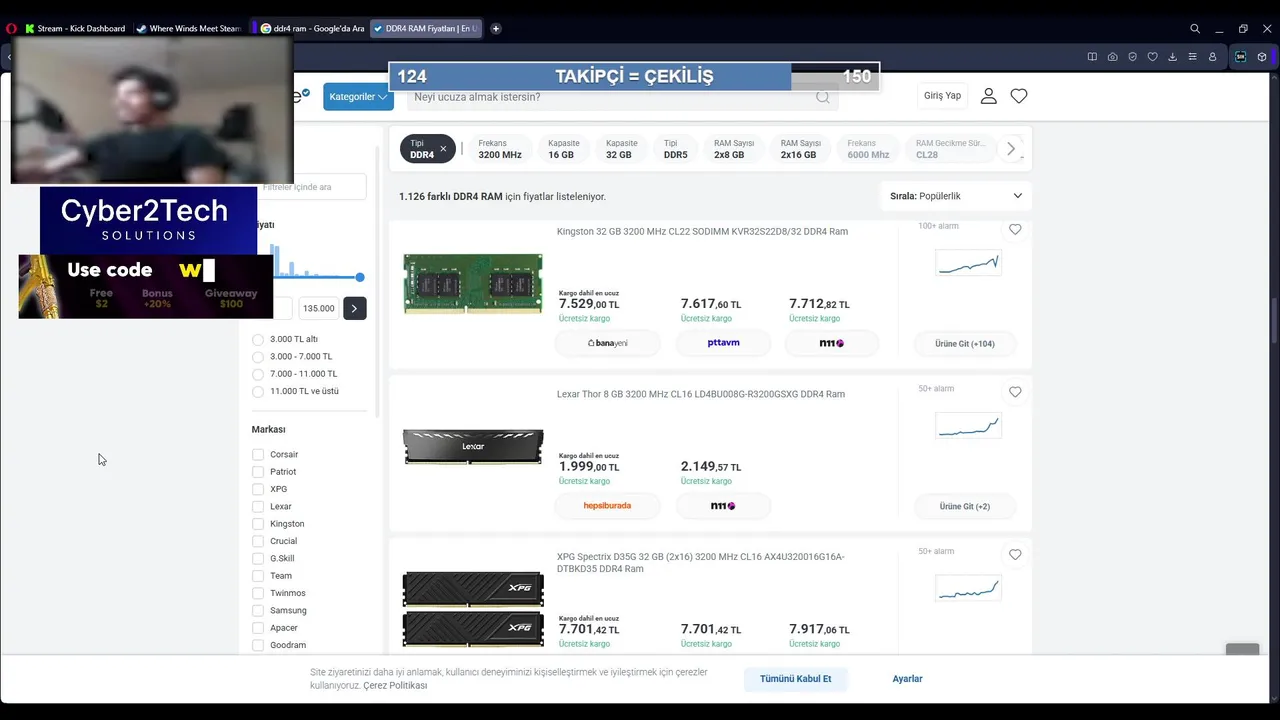Open the downloads icon
The image size is (1280, 720).
[1172, 57]
